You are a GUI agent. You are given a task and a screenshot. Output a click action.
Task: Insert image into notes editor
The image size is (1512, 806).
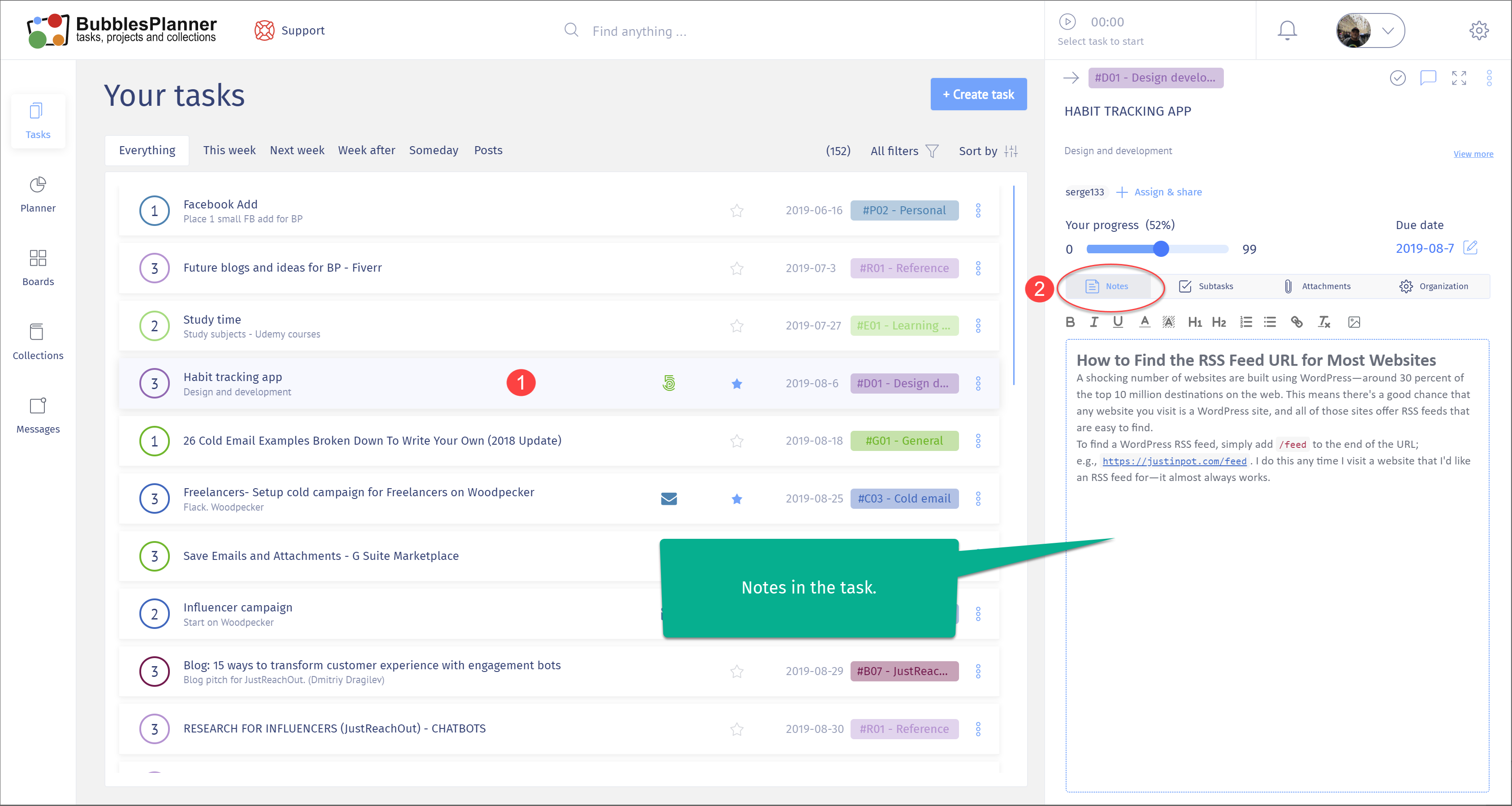coord(1353,322)
